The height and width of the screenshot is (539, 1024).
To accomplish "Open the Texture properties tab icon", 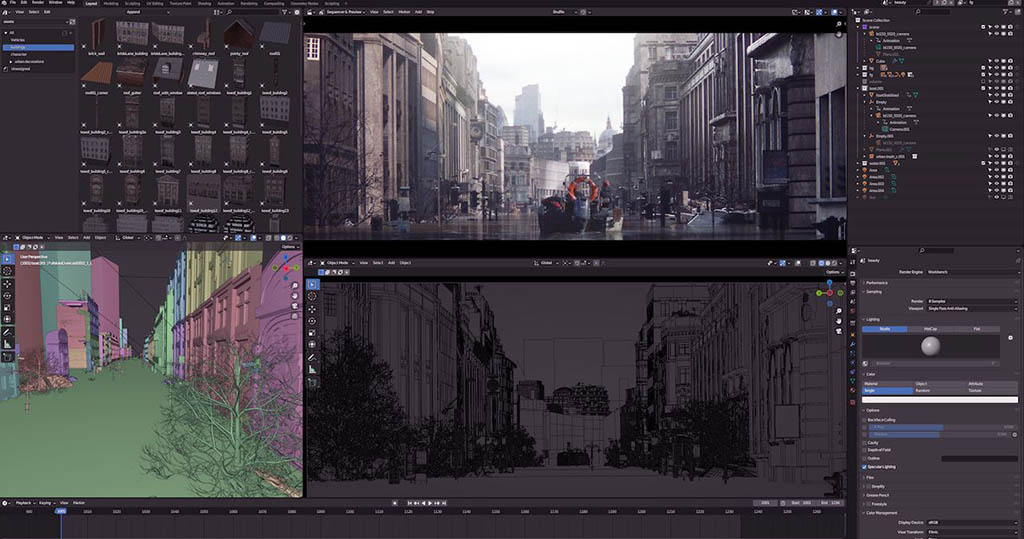I will 852,402.
